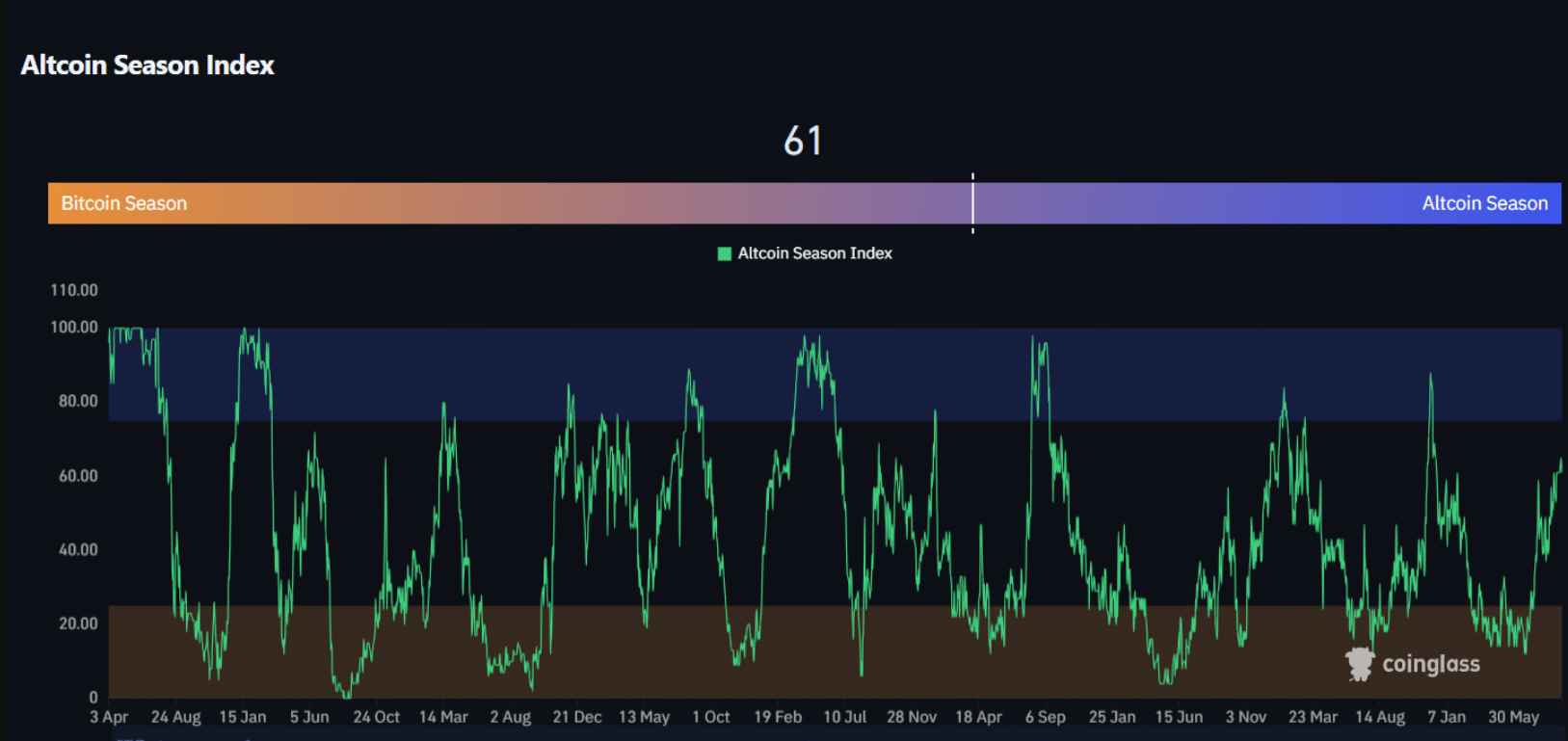Click the current index value 61
The width and height of the screenshot is (1568, 741).
click(802, 141)
